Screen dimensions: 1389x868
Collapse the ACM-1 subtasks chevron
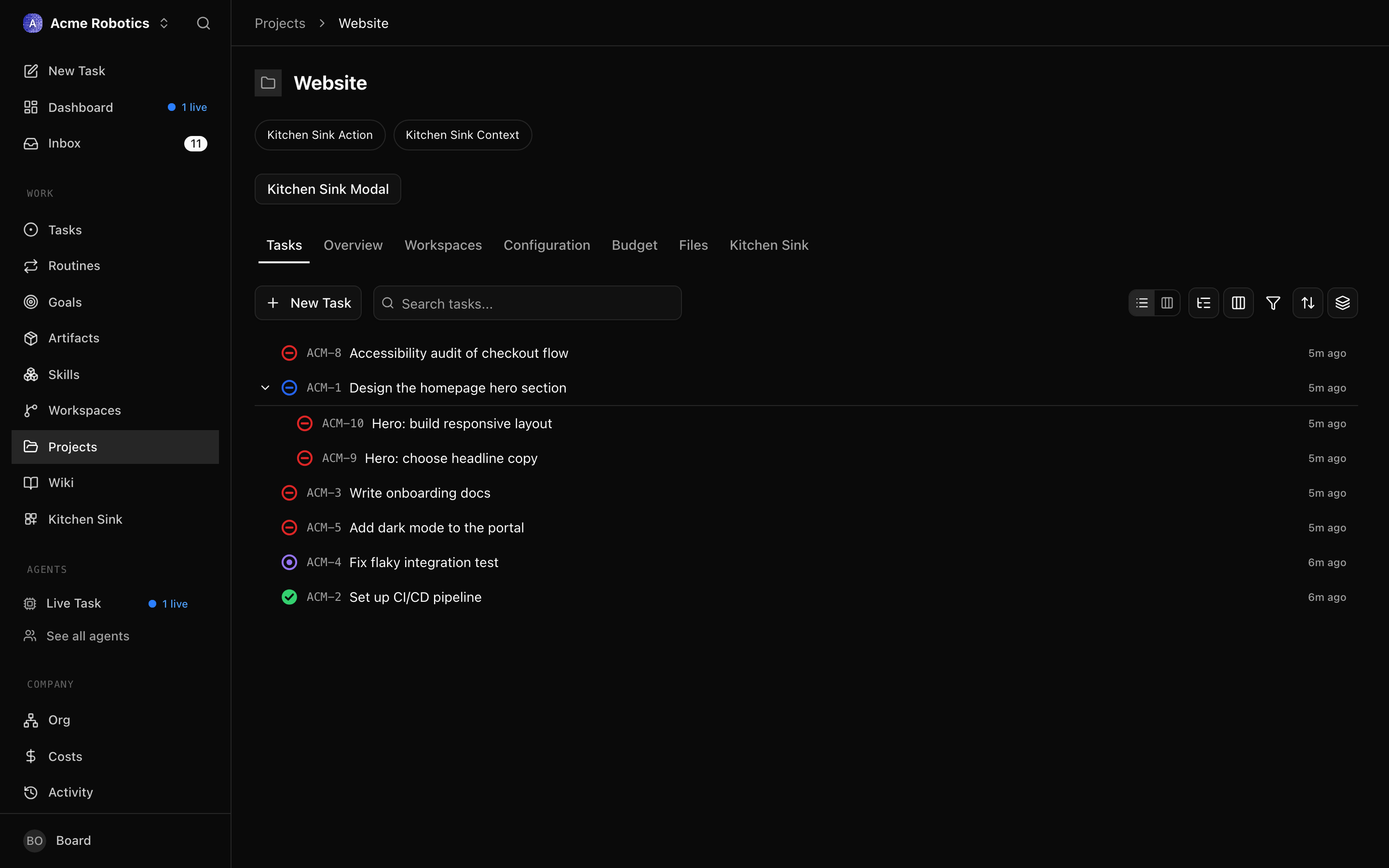pos(265,388)
